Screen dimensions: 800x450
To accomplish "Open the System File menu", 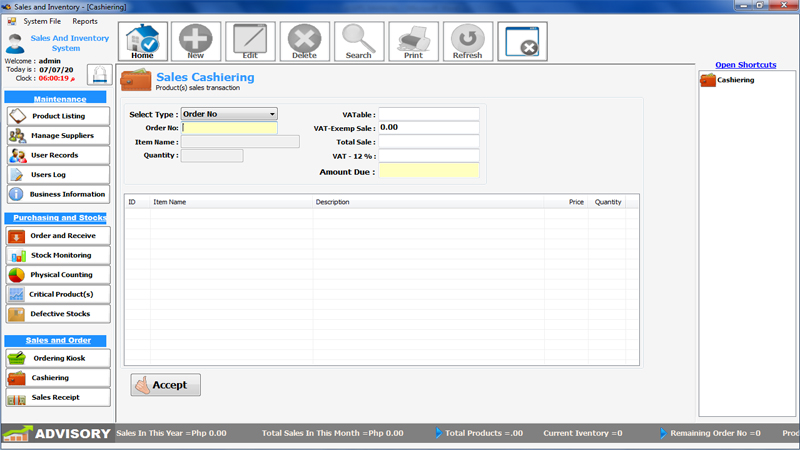I will 42,21.
